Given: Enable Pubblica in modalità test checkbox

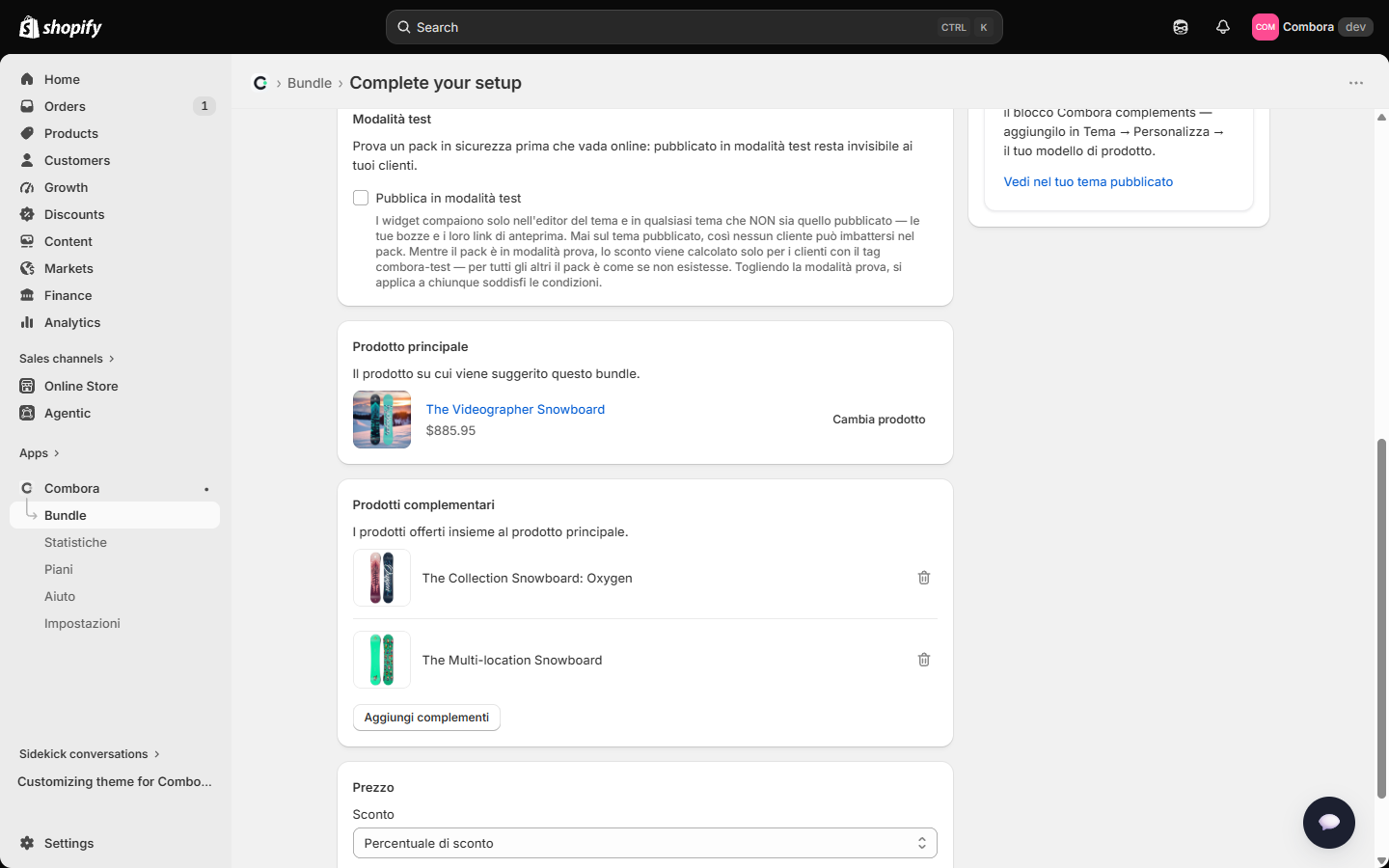Looking at the screenshot, I should point(361,198).
